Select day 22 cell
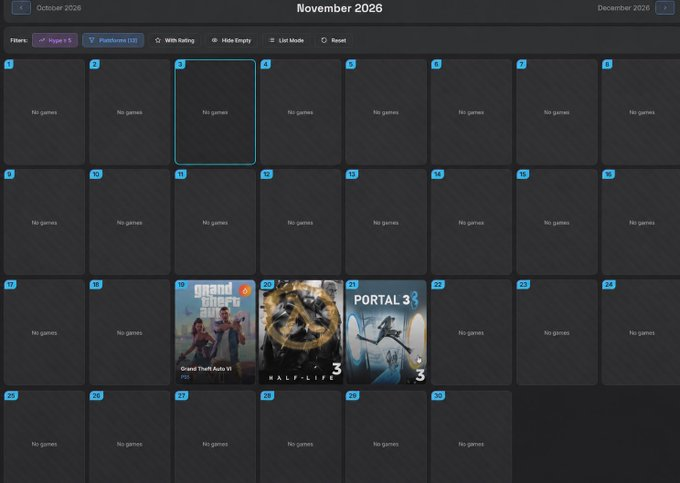Image resolution: width=680 pixels, height=483 pixels. (471, 332)
